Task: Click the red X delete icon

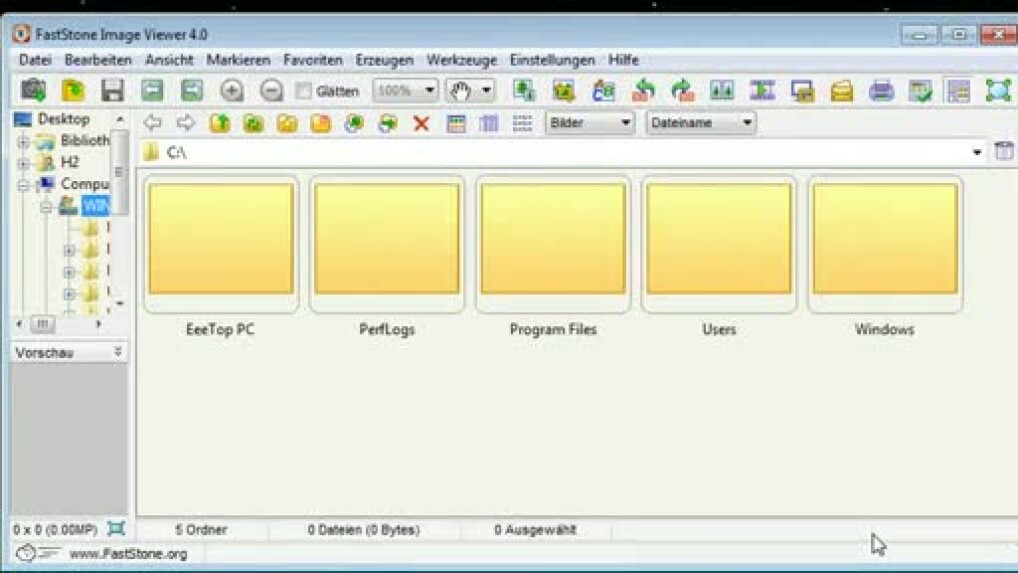Action: 421,124
